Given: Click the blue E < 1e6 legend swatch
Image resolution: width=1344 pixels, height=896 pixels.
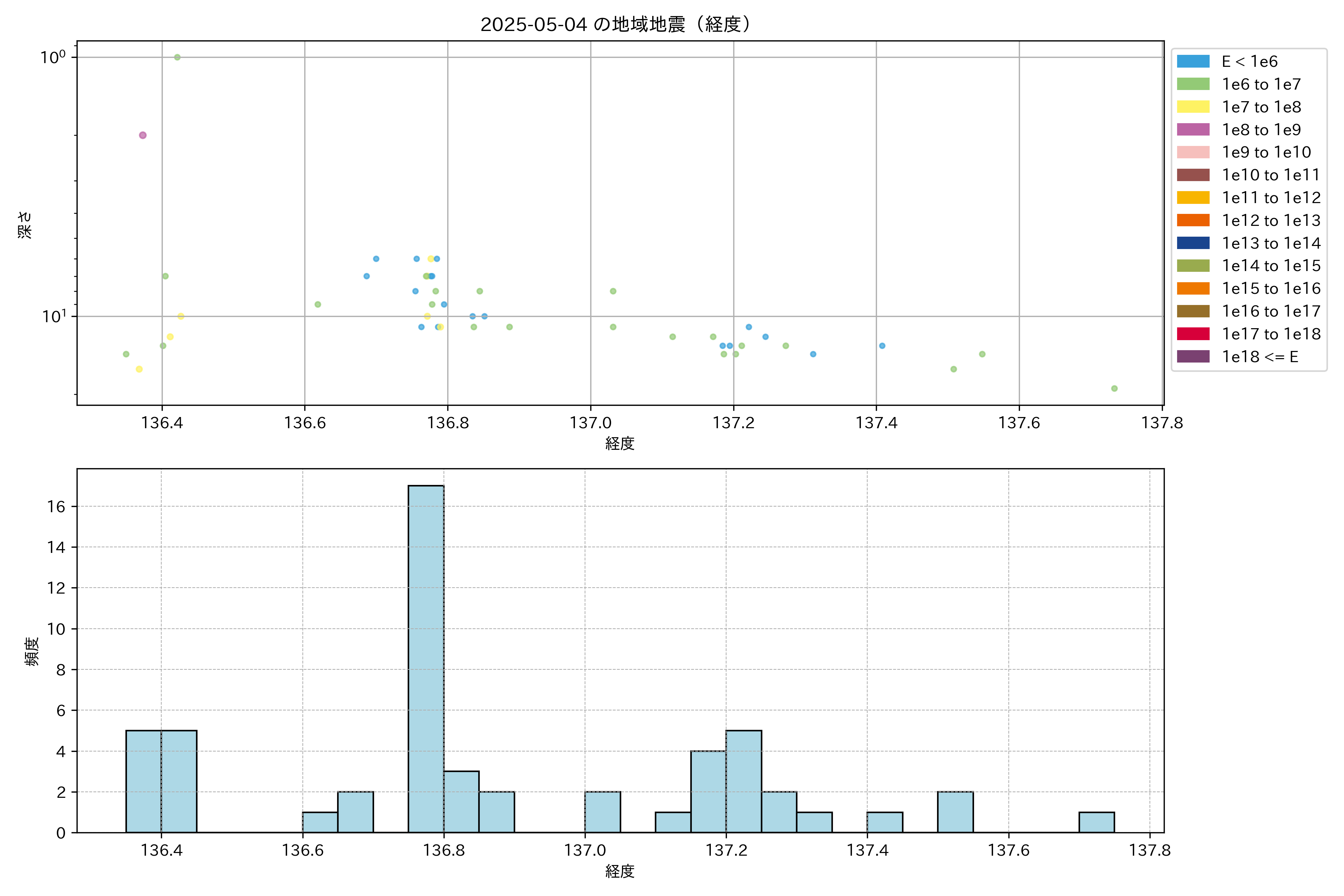Looking at the screenshot, I should point(1193,61).
